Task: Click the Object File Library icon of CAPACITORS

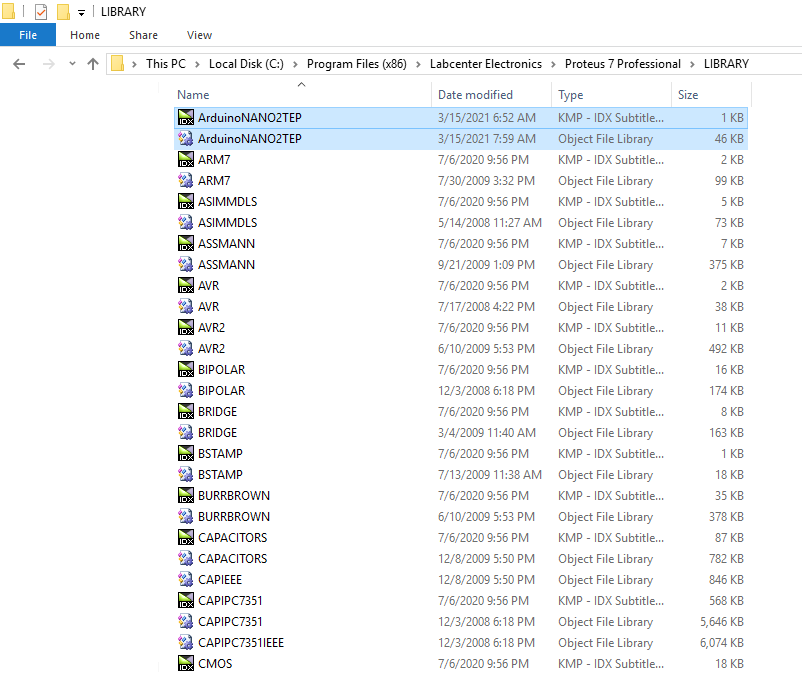Action: (x=186, y=558)
